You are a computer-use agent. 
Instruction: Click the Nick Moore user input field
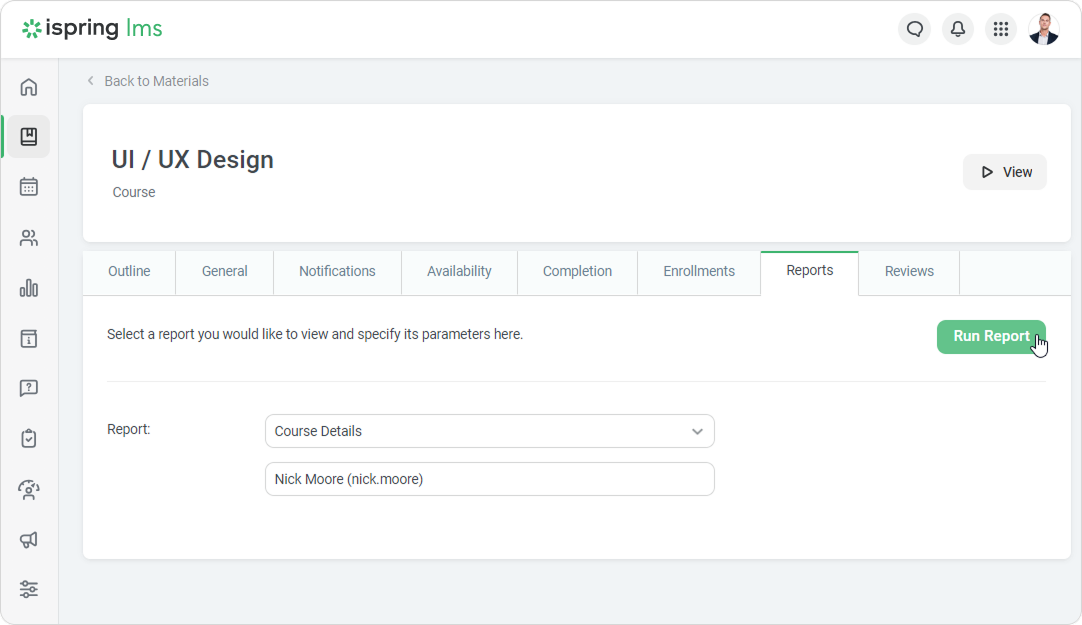click(x=489, y=479)
